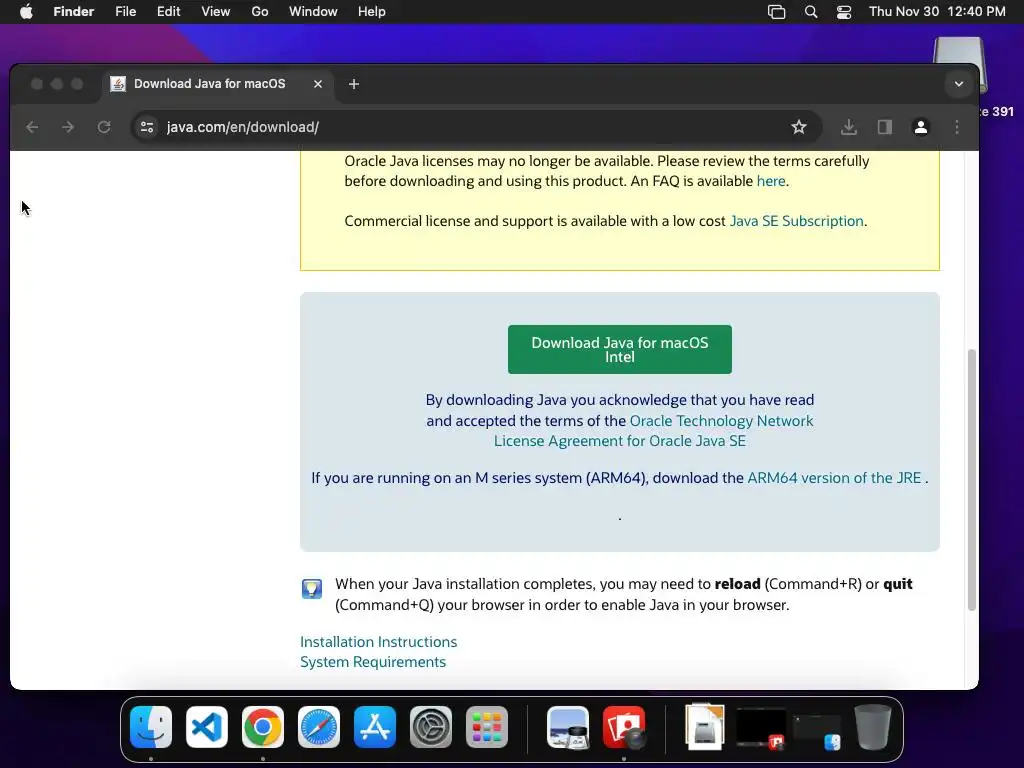Open Java SE Subscription link
Image resolution: width=1024 pixels, height=768 pixels.
pyautogui.click(x=796, y=221)
